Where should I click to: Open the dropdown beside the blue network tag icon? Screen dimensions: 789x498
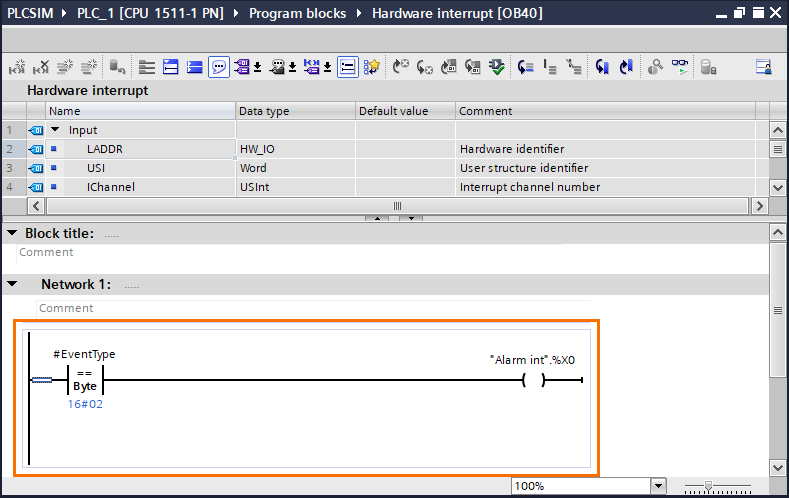[327, 67]
